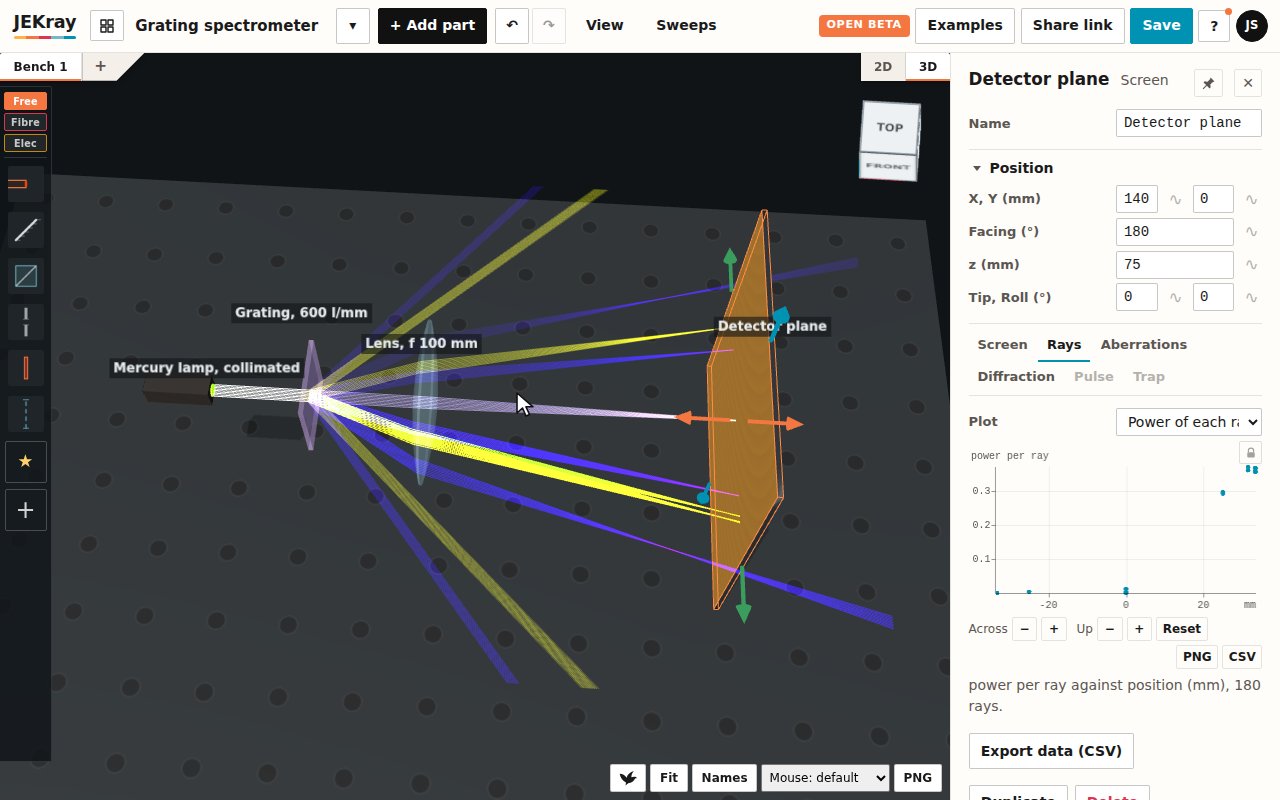Click the TOP face of view cube
1280x800 pixels.
[890, 127]
